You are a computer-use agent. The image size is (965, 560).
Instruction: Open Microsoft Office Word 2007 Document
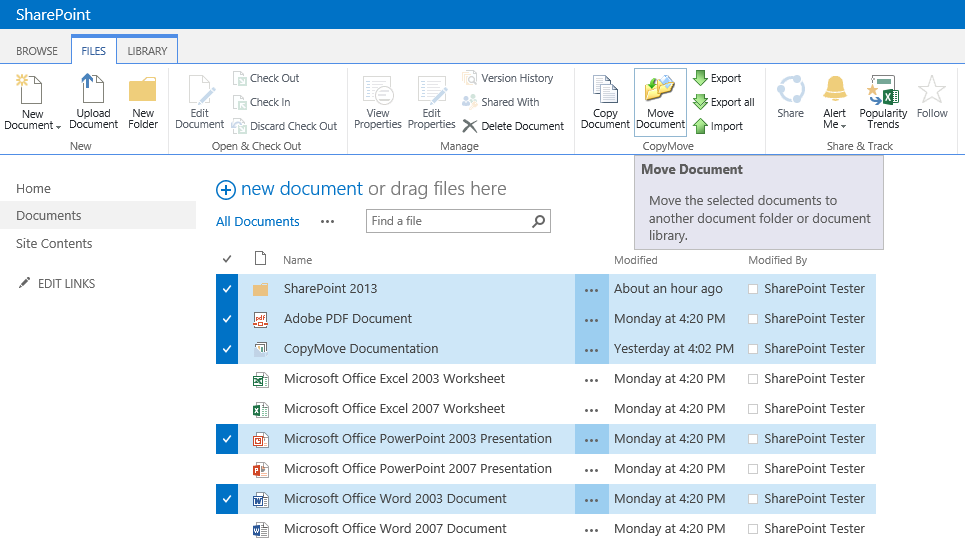(395, 529)
